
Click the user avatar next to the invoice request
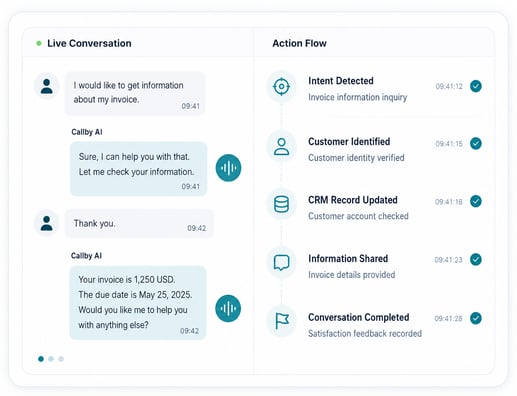pos(47,86)
